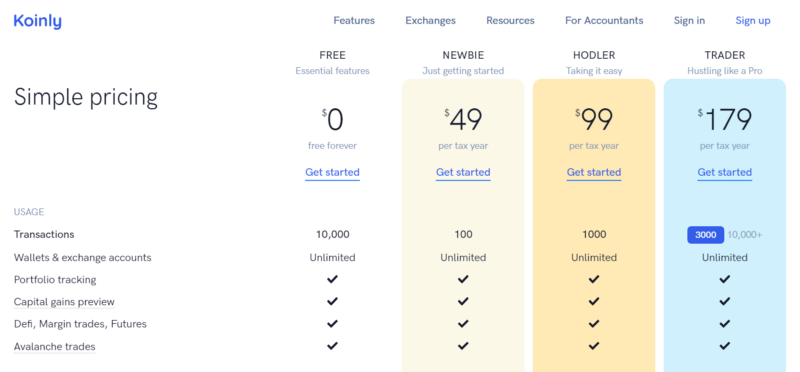Viewport: 800px width, 372px height.
Task: Click the Avalanche trades label
Action: (55, 346)
